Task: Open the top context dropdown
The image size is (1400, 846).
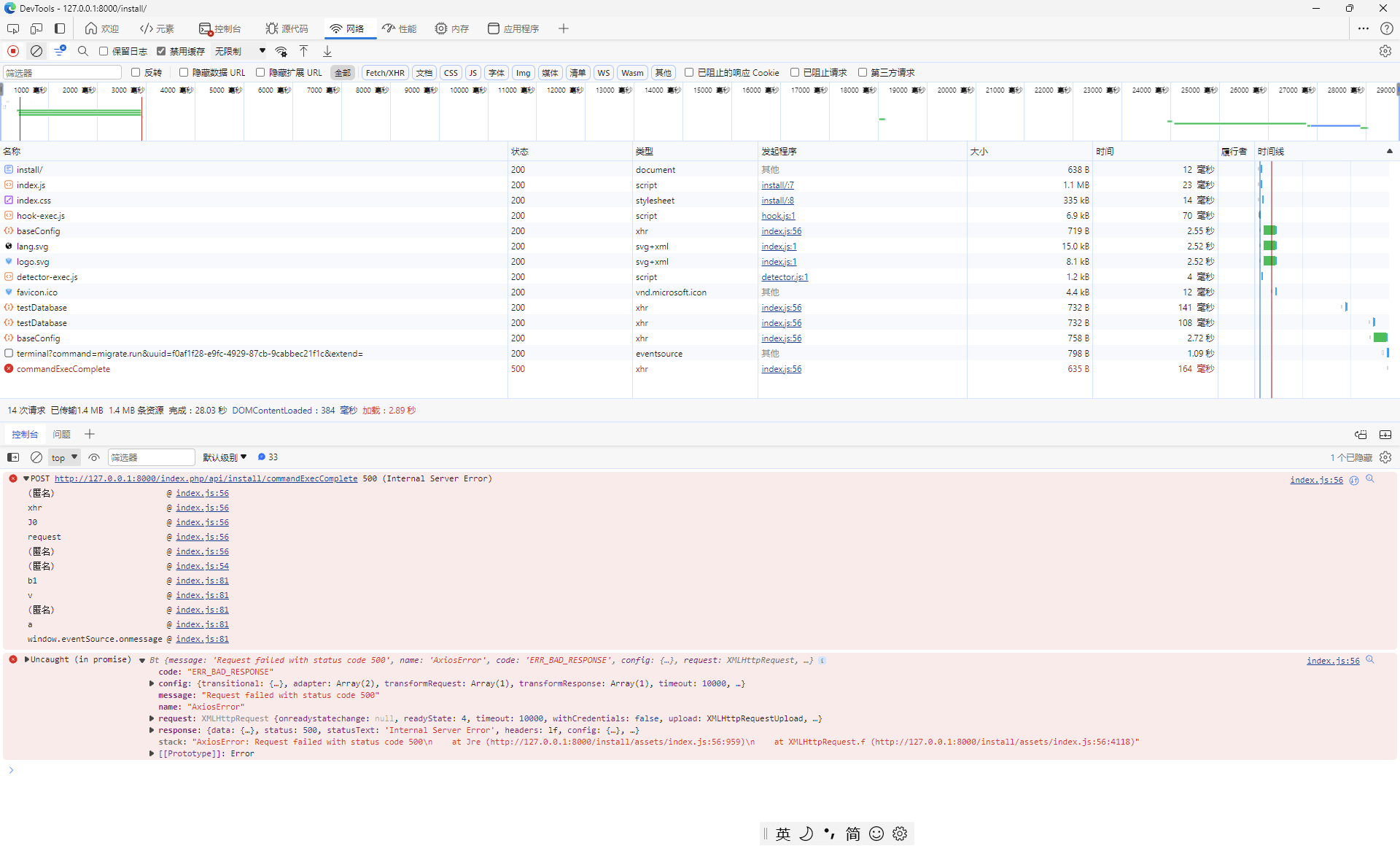Action: pyautogui.click(x=64, y=457)
